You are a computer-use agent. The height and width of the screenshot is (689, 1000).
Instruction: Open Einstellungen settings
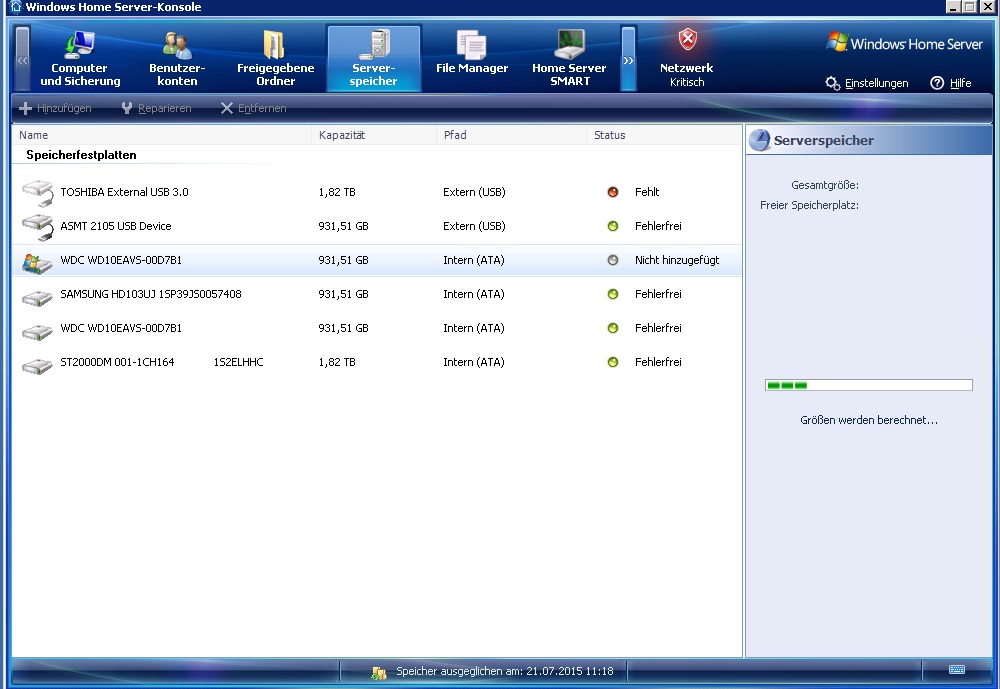867,83
